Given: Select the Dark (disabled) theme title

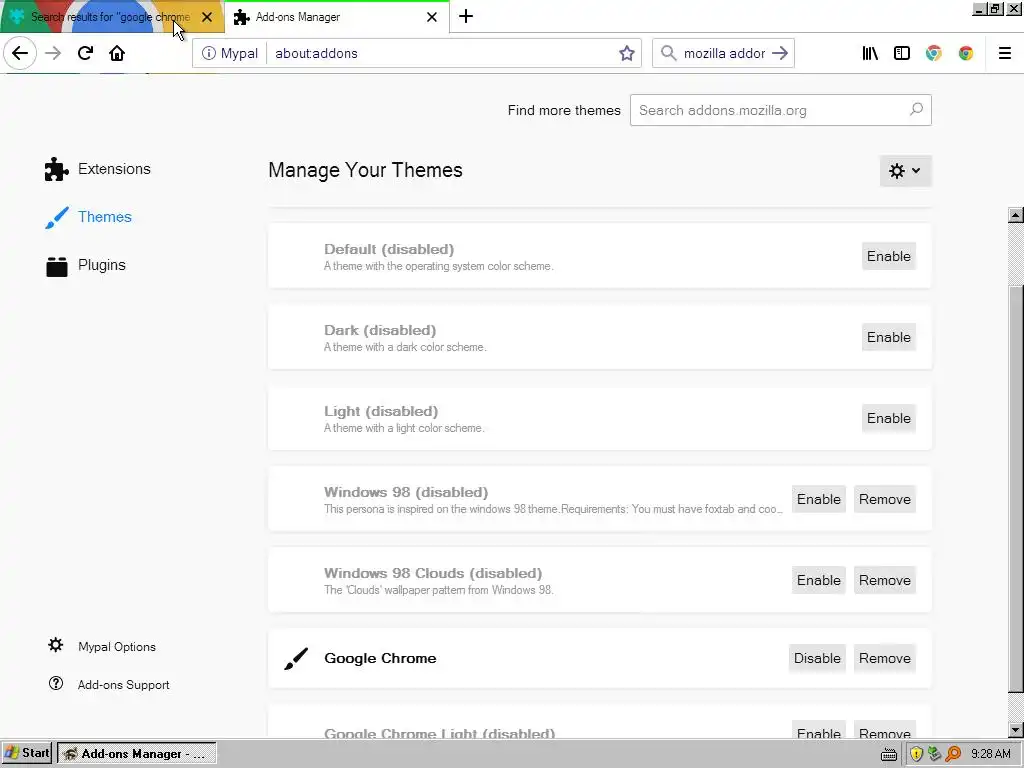Looking at the screenshot, I should click(x=380, y=330).
